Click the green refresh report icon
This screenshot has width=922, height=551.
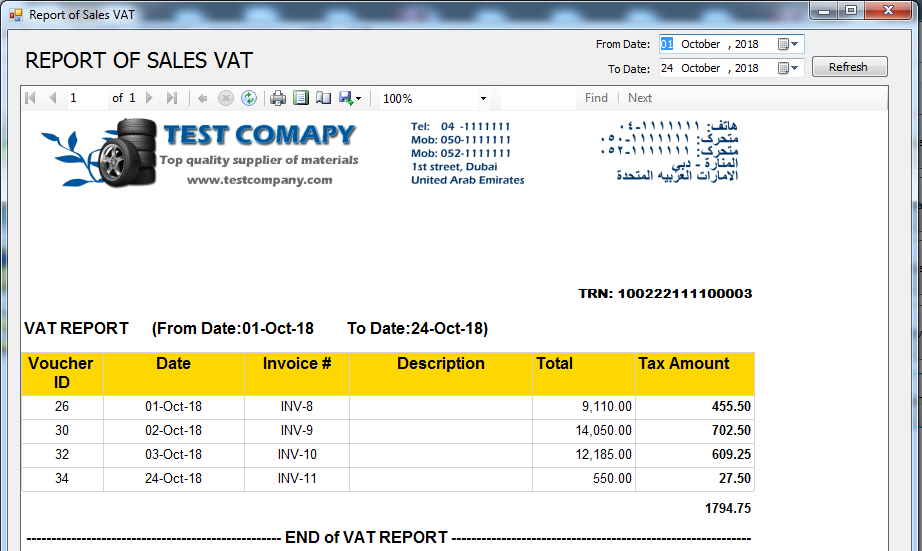click(x=249, y=98)
